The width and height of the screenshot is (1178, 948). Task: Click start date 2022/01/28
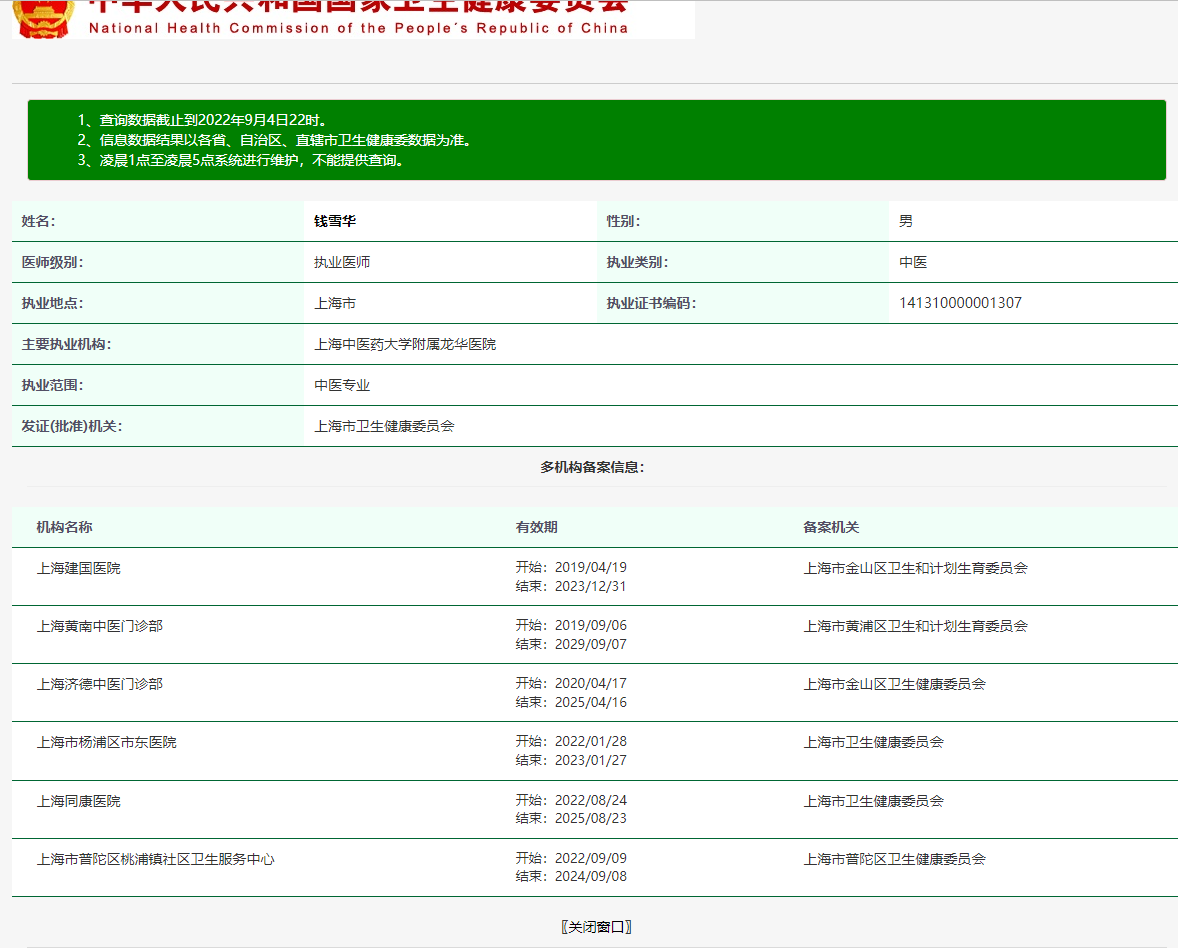pyautogui.click(x=591, y=741)
